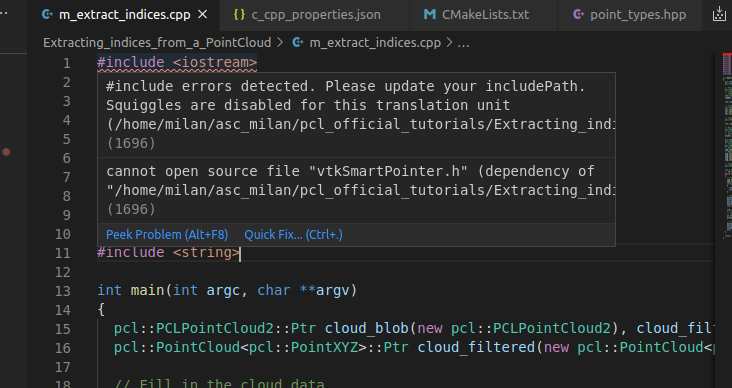This screenshot has width=732, height=388.
Task: Click the opening brace on line 14
Action: coord(101,310)
